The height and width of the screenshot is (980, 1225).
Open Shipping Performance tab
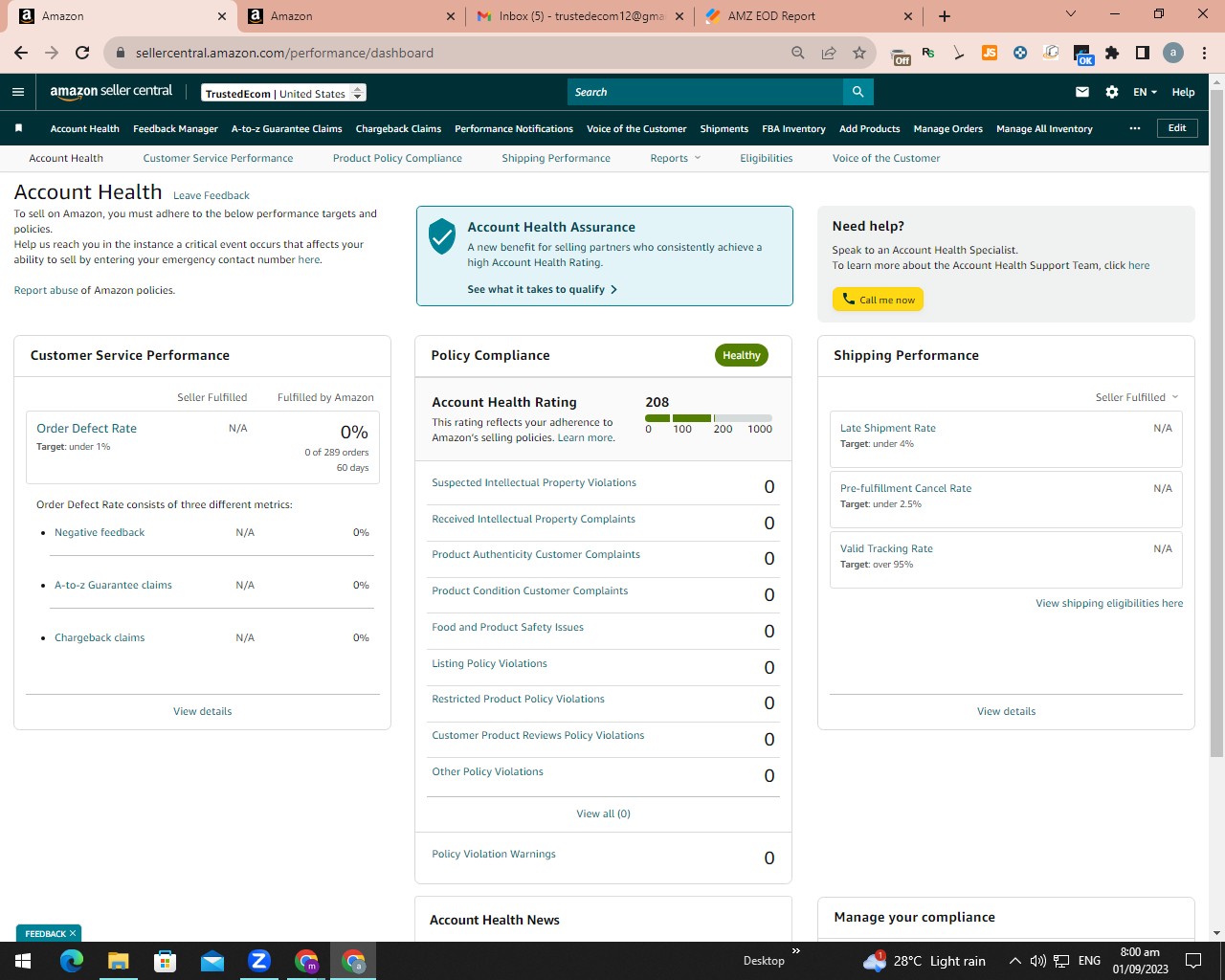pyautogui.click(x=556, y=158)
